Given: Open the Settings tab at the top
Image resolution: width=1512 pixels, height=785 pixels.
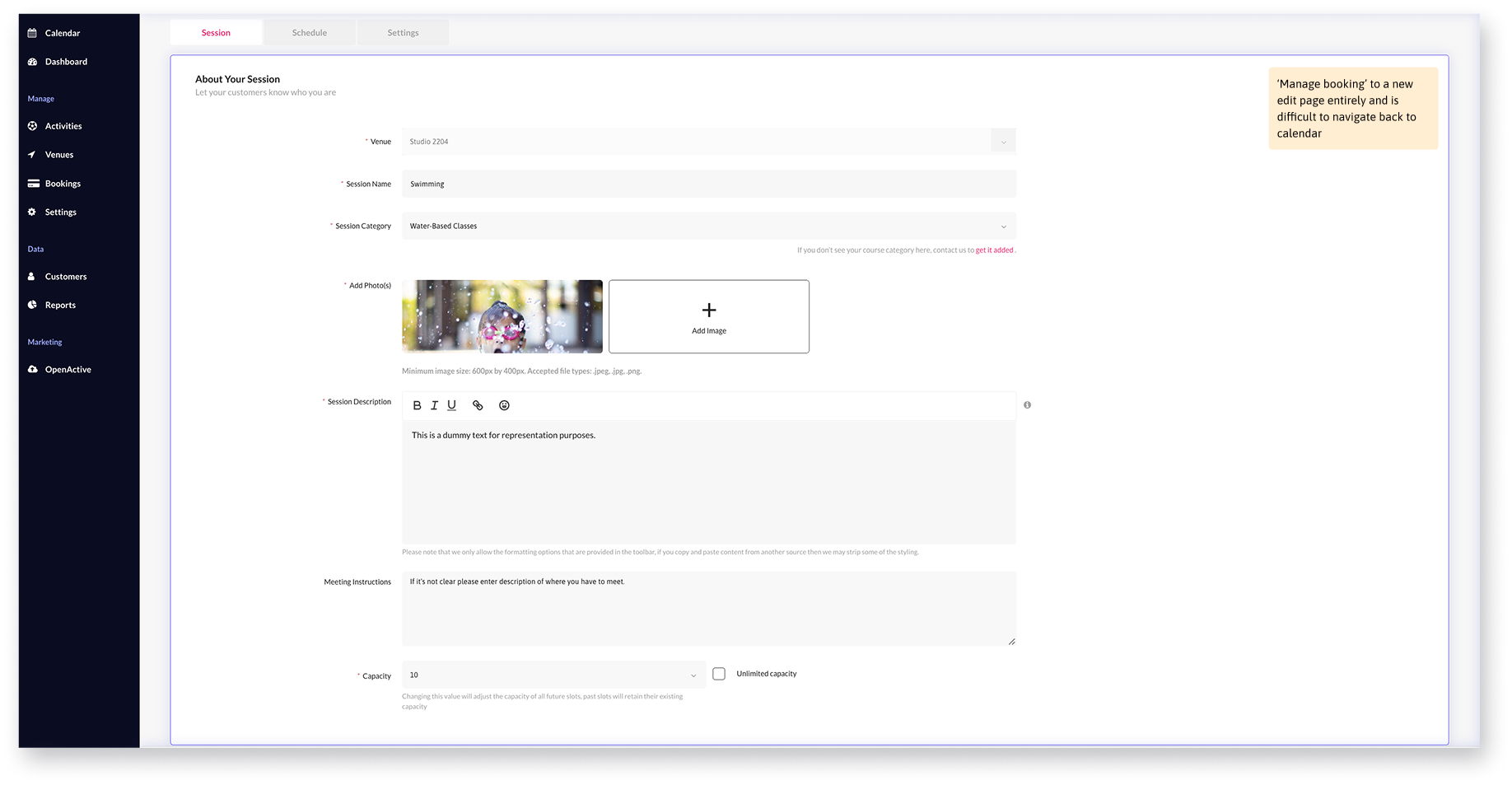Looking at the screenshot, I should tap(403, 32).
